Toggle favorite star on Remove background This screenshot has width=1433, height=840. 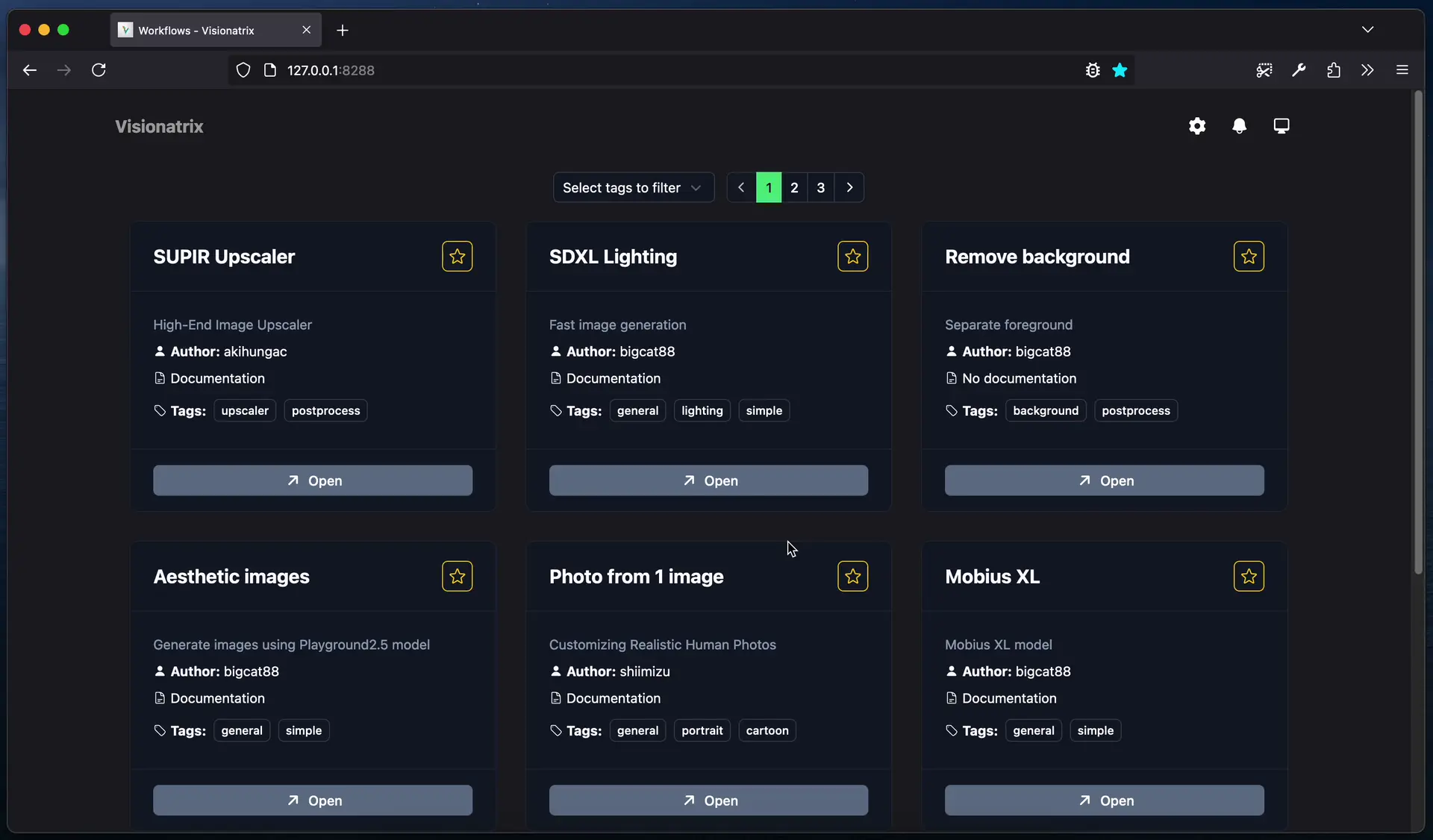[1250, 257]
